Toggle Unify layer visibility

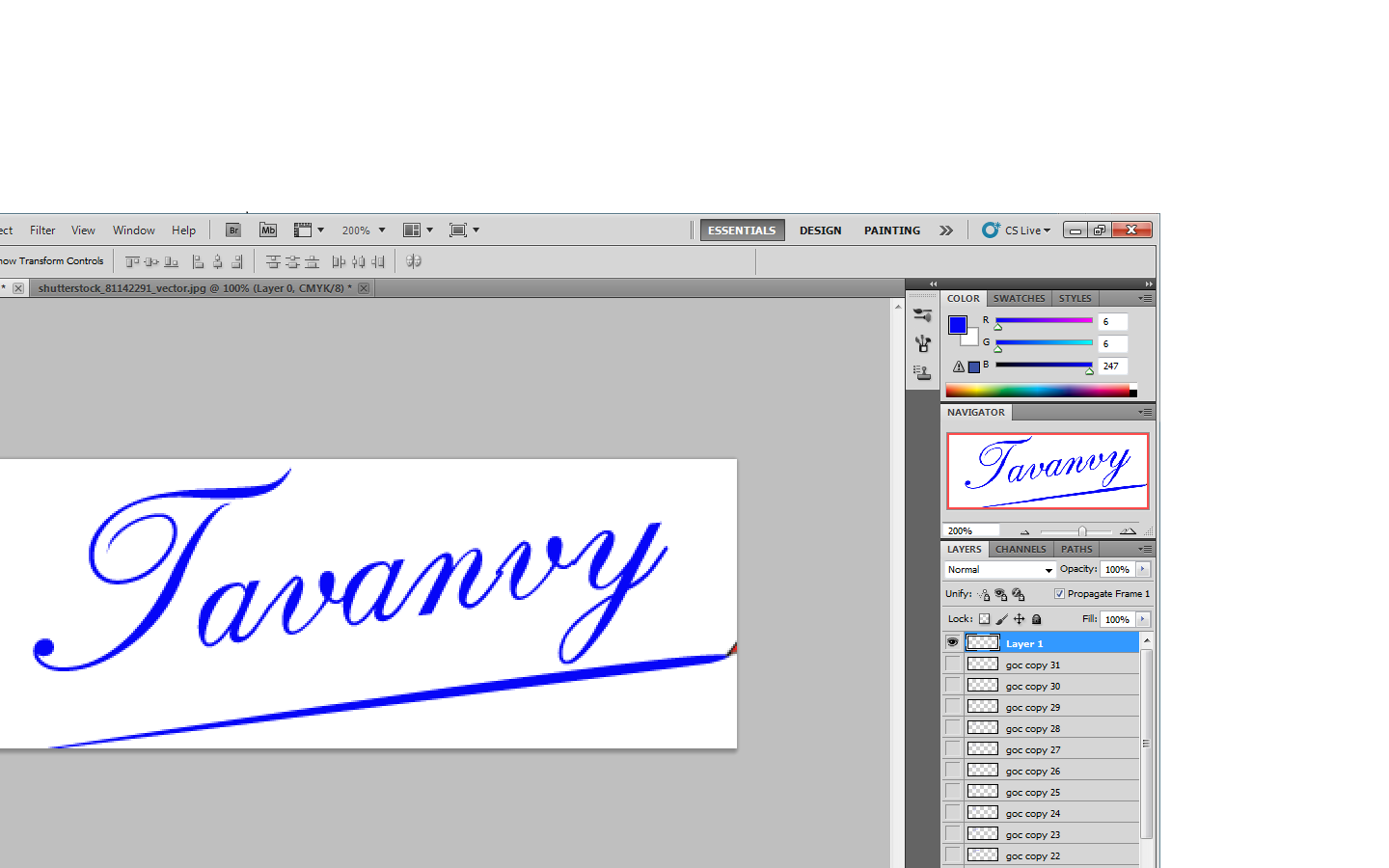click(x=1000, y=595)
